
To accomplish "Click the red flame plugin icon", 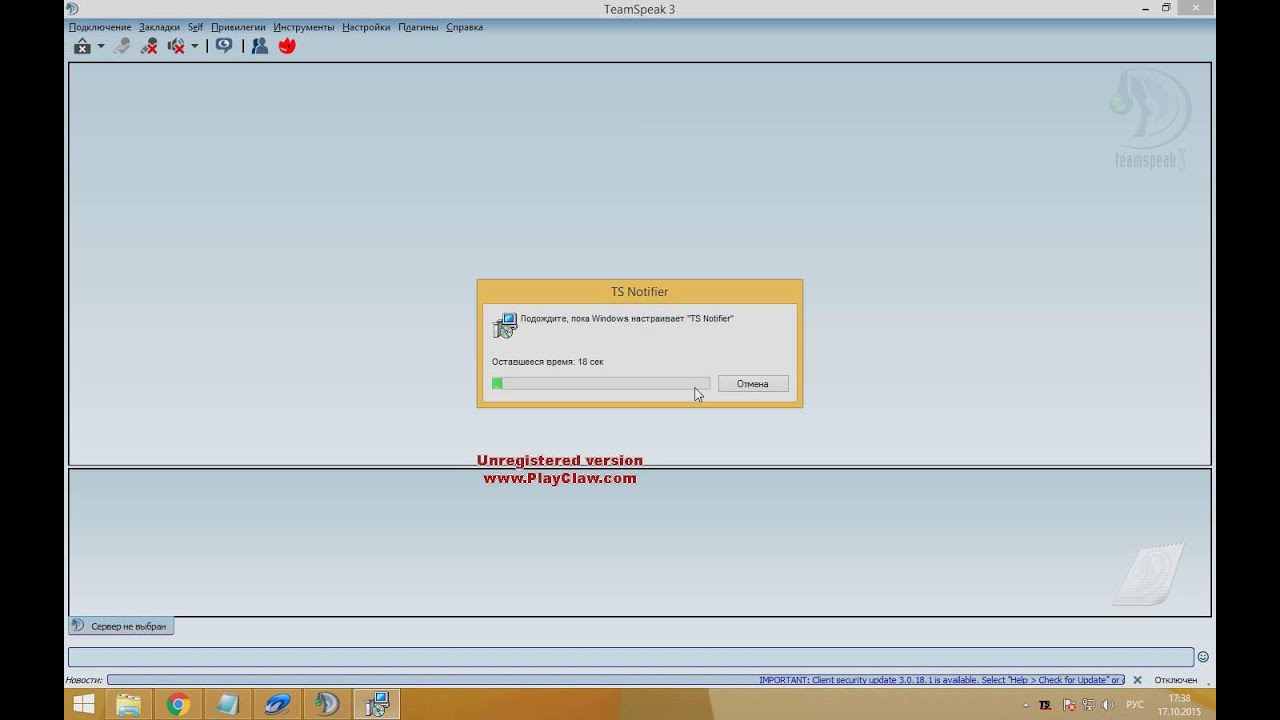I will [287, 46].
